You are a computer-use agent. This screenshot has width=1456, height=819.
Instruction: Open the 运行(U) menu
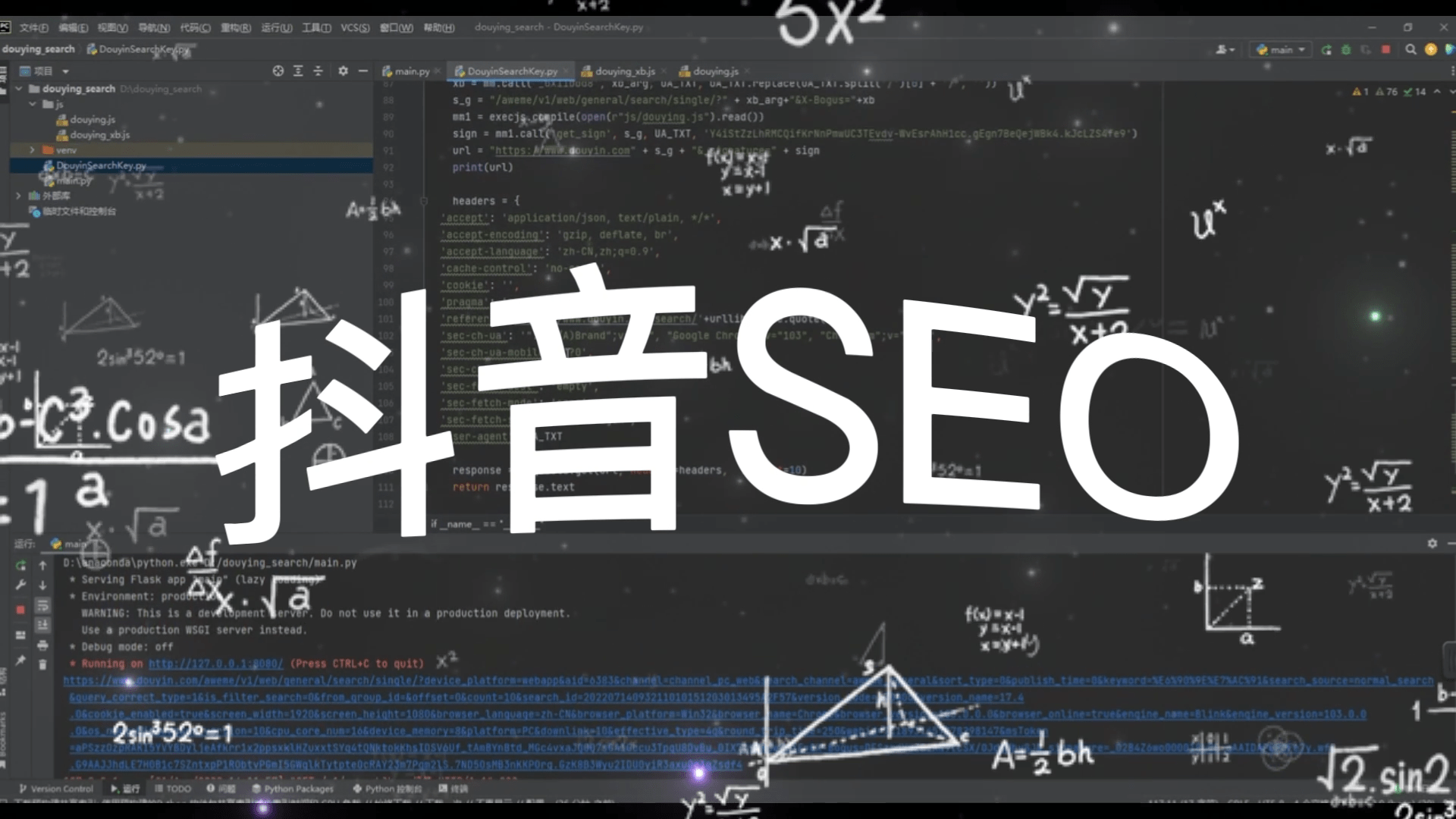pyautogui.click(x=277, y=27)
